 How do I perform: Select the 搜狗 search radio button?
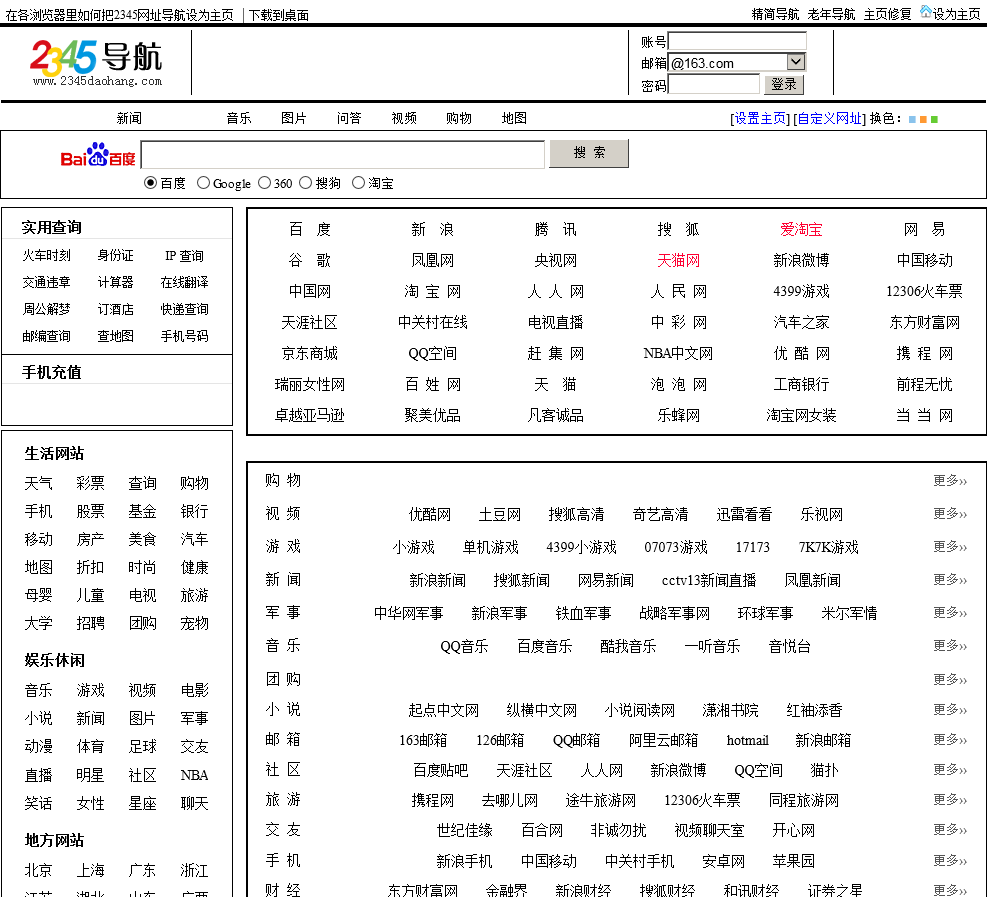click(x=305, y=183)
